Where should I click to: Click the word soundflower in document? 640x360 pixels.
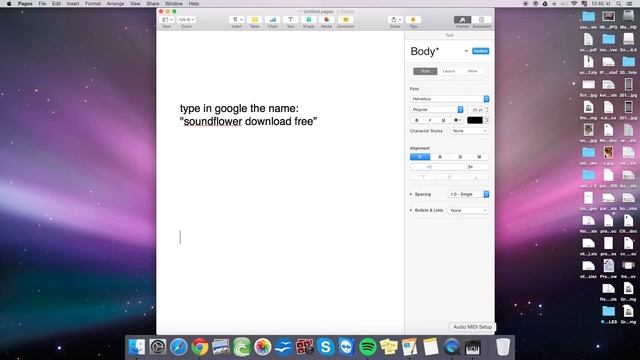coord(213,121)
